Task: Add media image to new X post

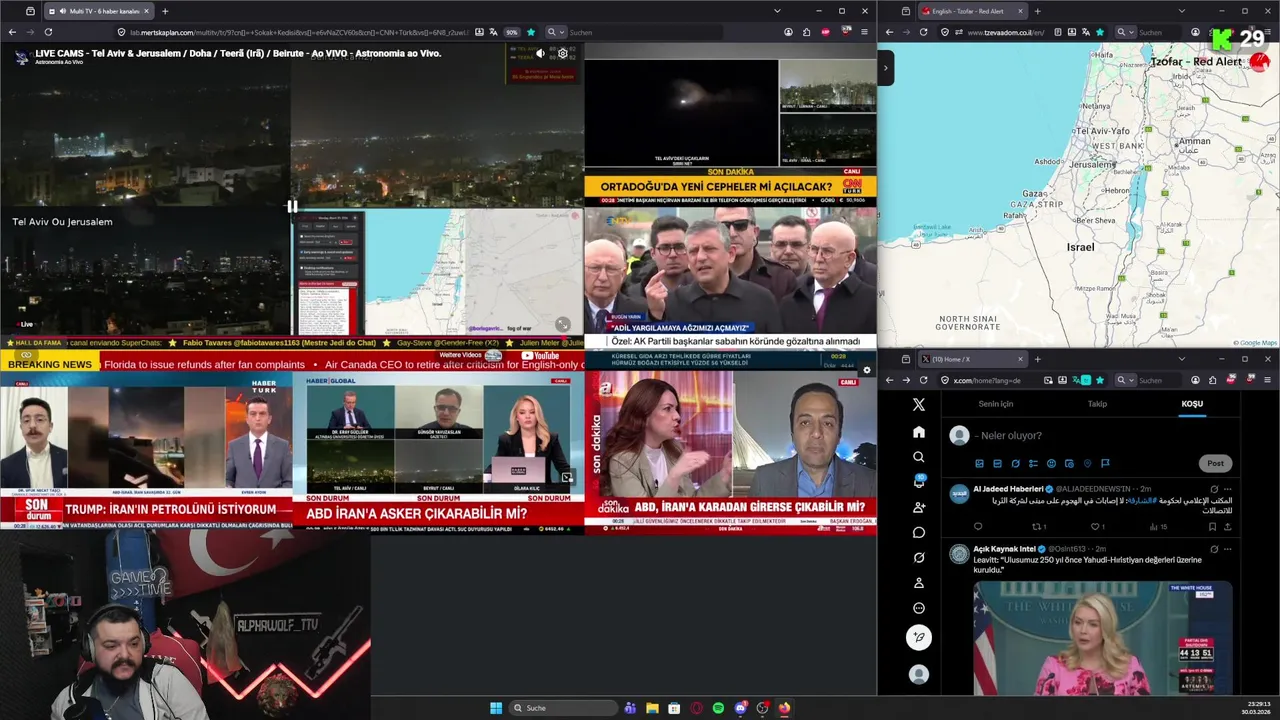Action: (x=979, y=463)
